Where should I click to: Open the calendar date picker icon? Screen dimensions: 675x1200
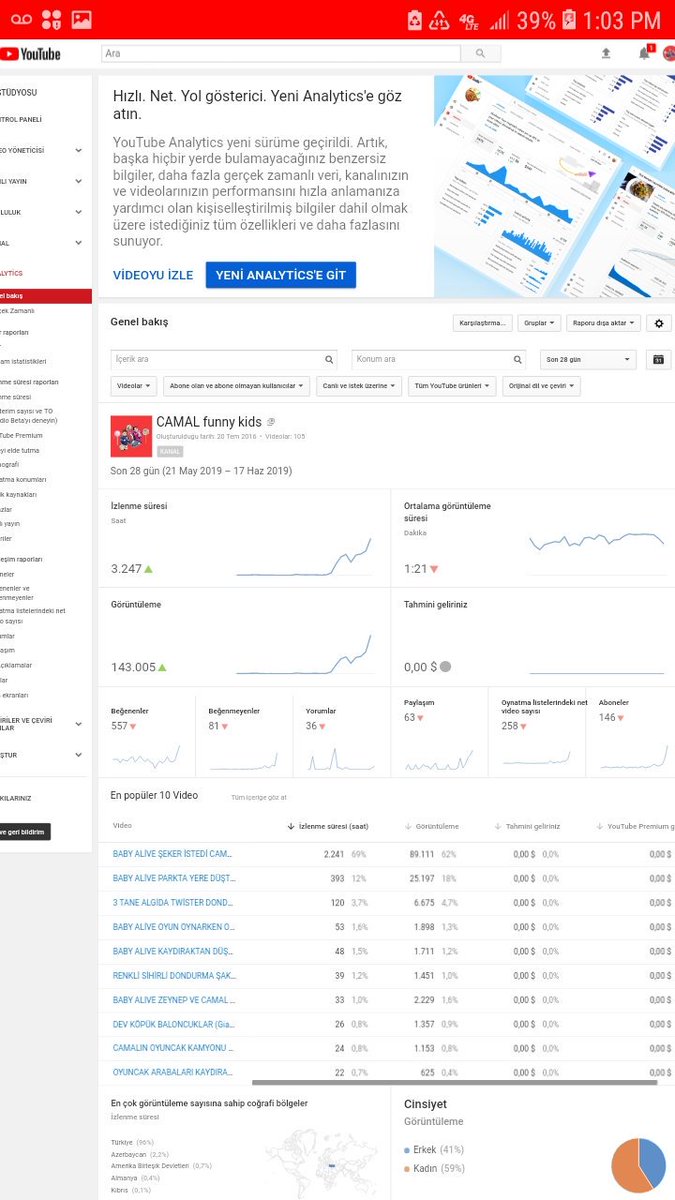(x=659, y=359)
